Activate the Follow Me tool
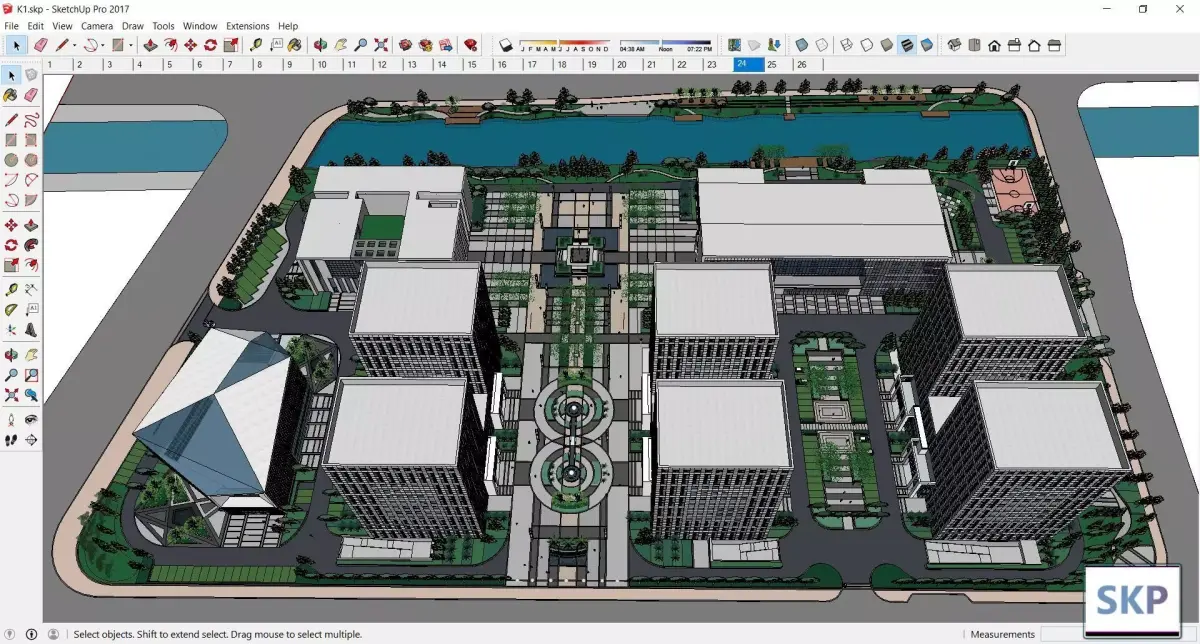1200x644 pixels. click(31, 245)
